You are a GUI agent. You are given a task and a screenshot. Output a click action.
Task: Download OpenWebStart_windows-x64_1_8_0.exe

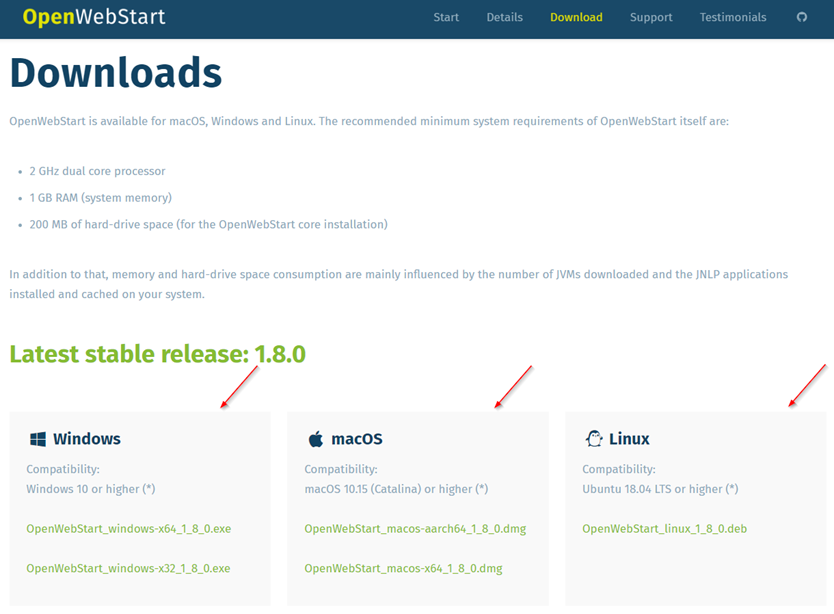coord(129,529)
